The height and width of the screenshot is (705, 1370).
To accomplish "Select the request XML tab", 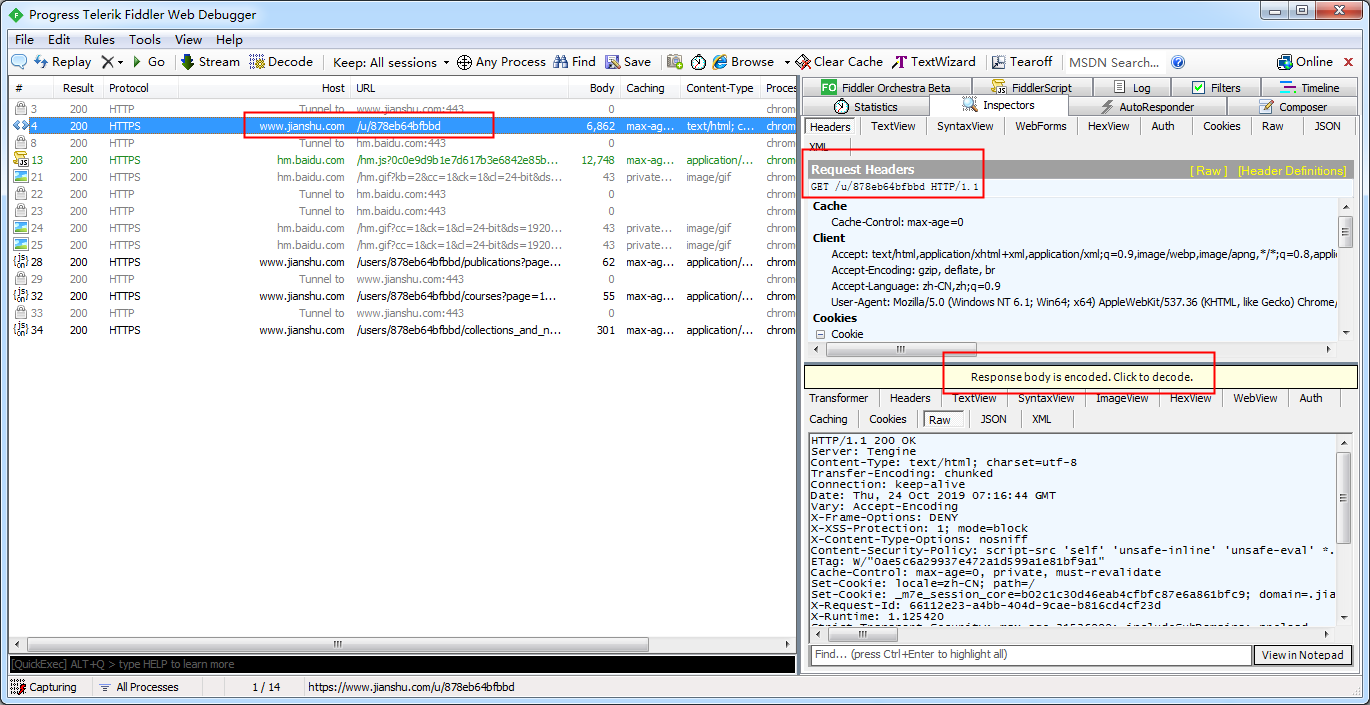I will (818, 146).
